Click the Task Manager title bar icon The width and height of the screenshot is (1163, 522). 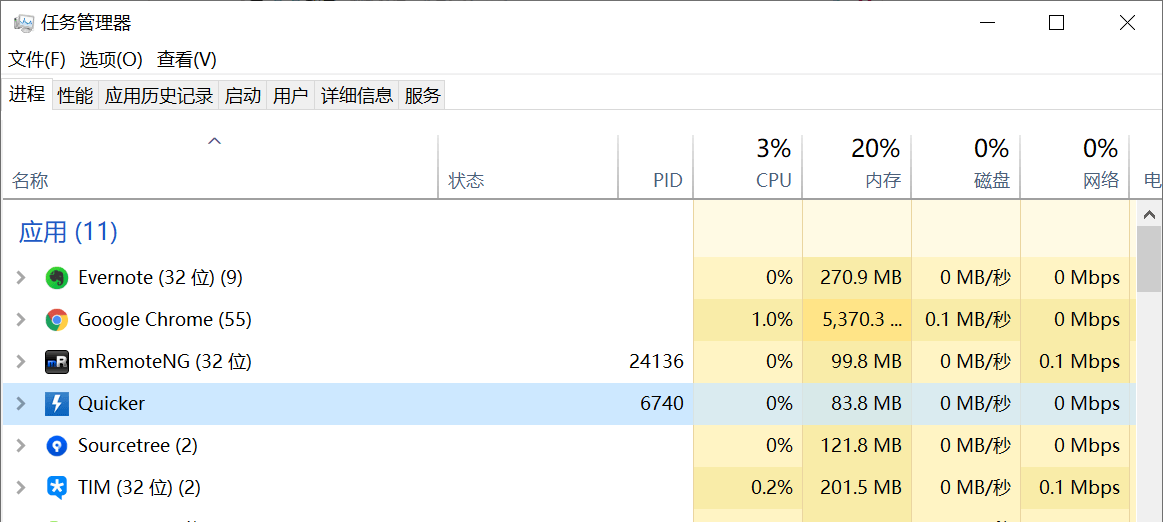point(23,23)
